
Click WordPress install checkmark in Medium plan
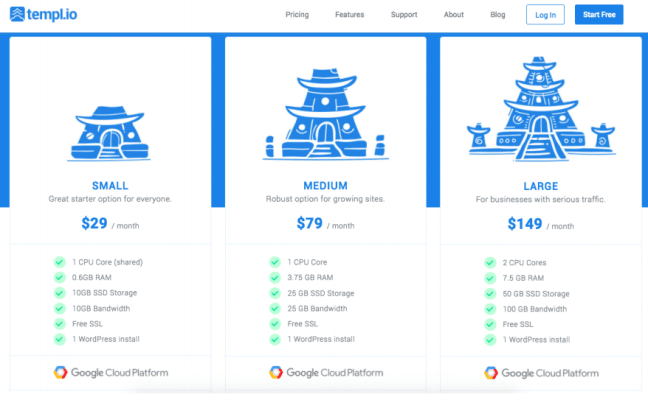pyautogui.click(x=275, y=339)
